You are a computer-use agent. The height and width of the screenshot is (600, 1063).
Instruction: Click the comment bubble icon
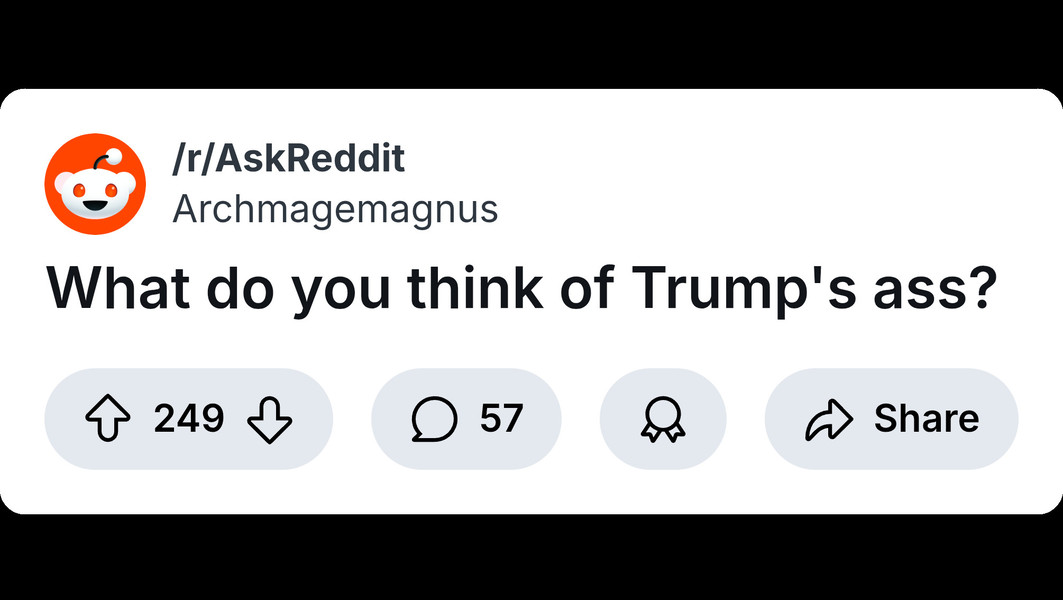(x=434, y=419)
